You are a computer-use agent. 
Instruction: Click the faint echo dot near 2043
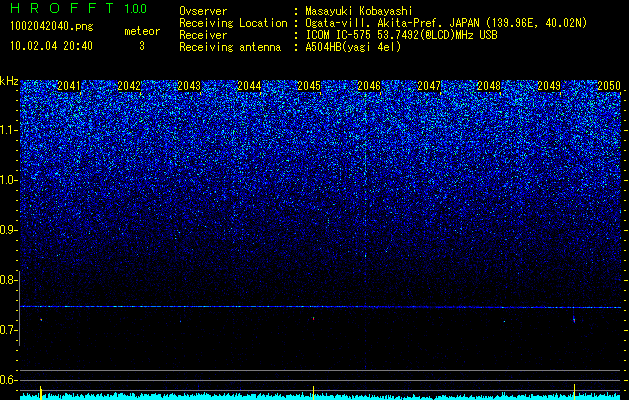pyautogui.click(x=181, y=321)
